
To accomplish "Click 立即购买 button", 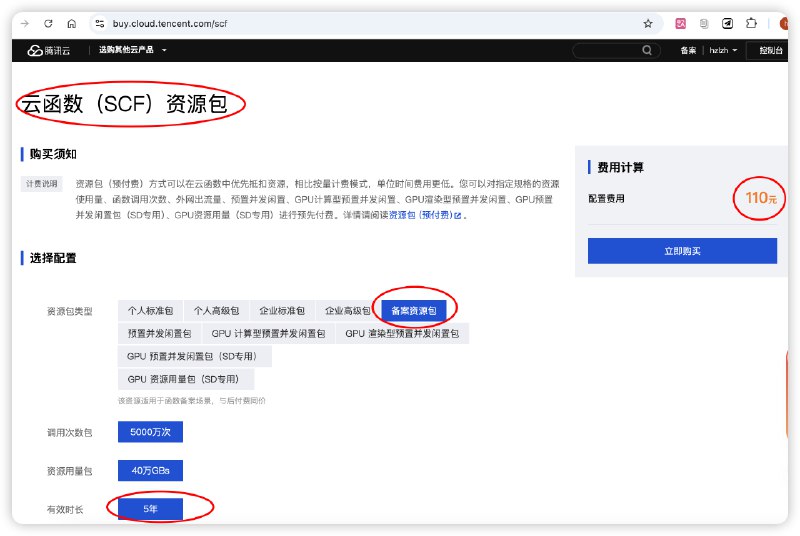I will coord(682,251).
